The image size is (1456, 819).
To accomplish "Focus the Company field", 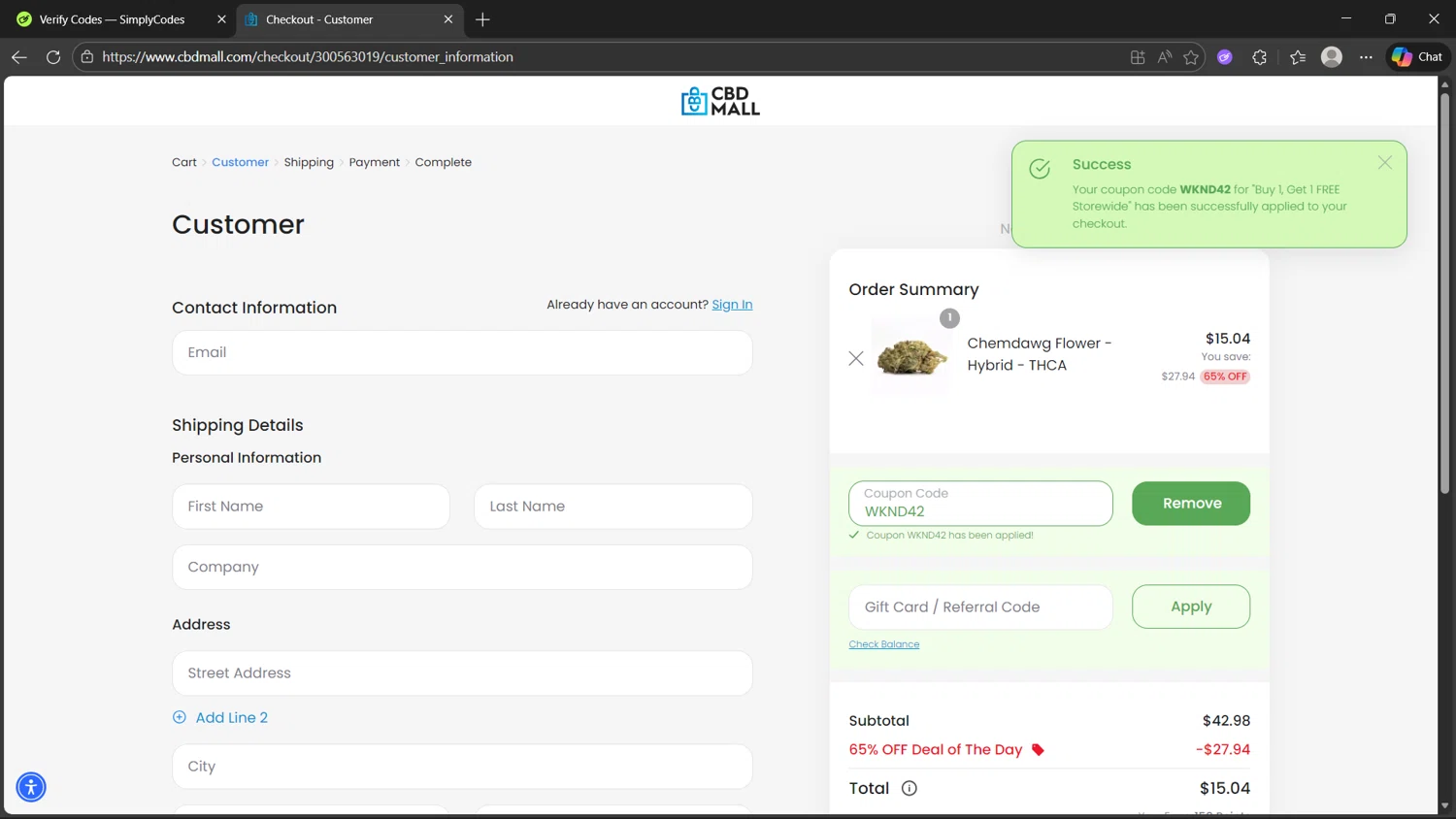I will click(462, 567).
